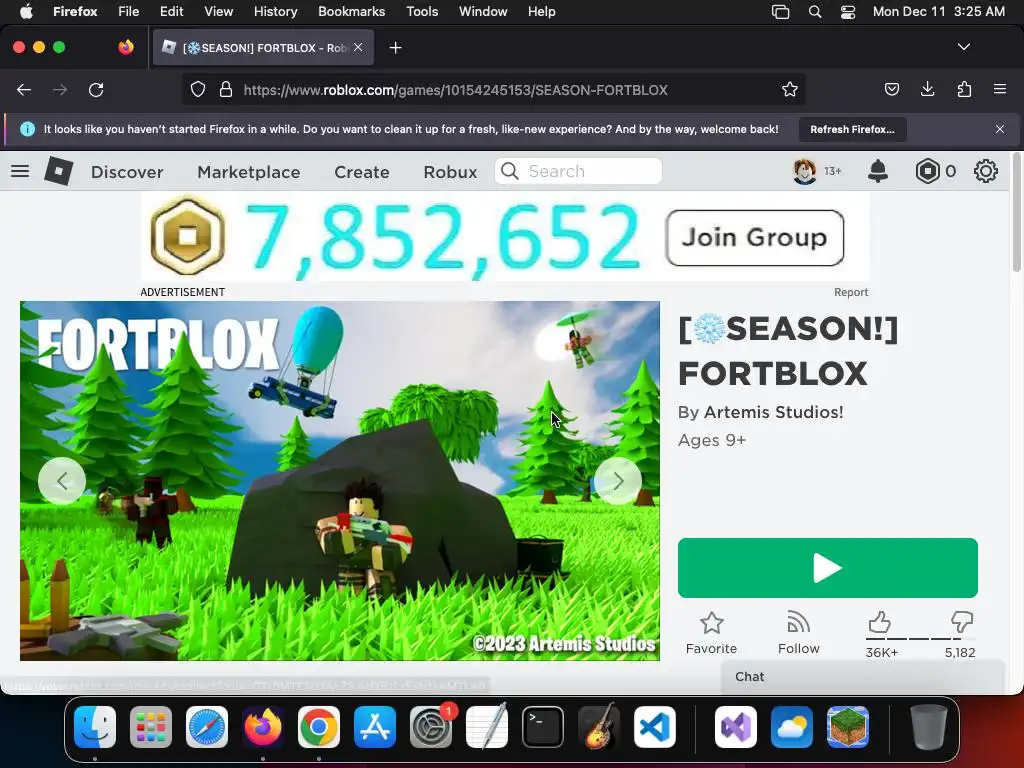1024x768 pixels.
Task: Open Firefox tracking protection shield
Action: click(x=197, y=89)
